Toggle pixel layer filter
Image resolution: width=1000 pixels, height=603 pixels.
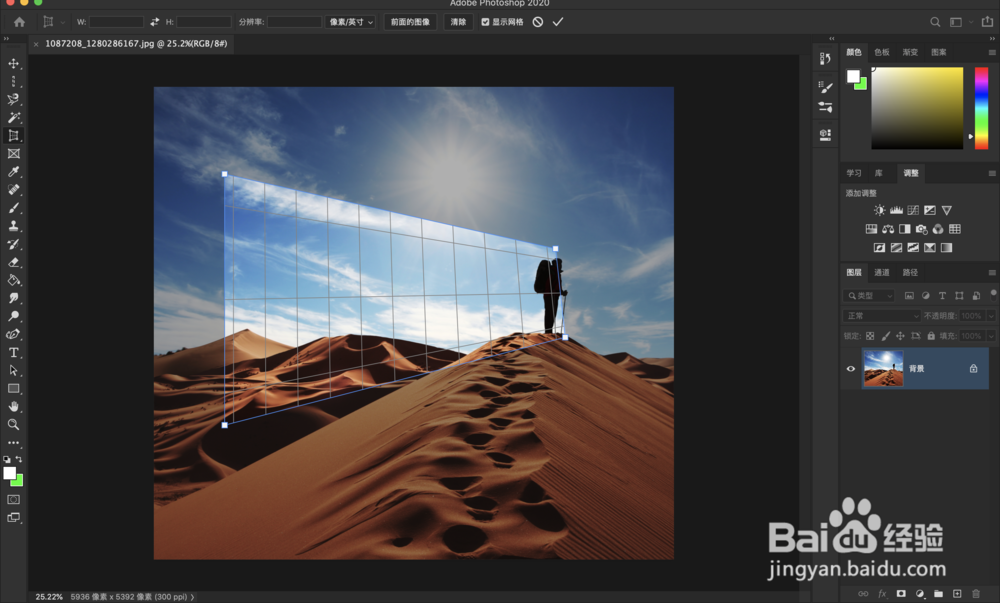(909, 296)
